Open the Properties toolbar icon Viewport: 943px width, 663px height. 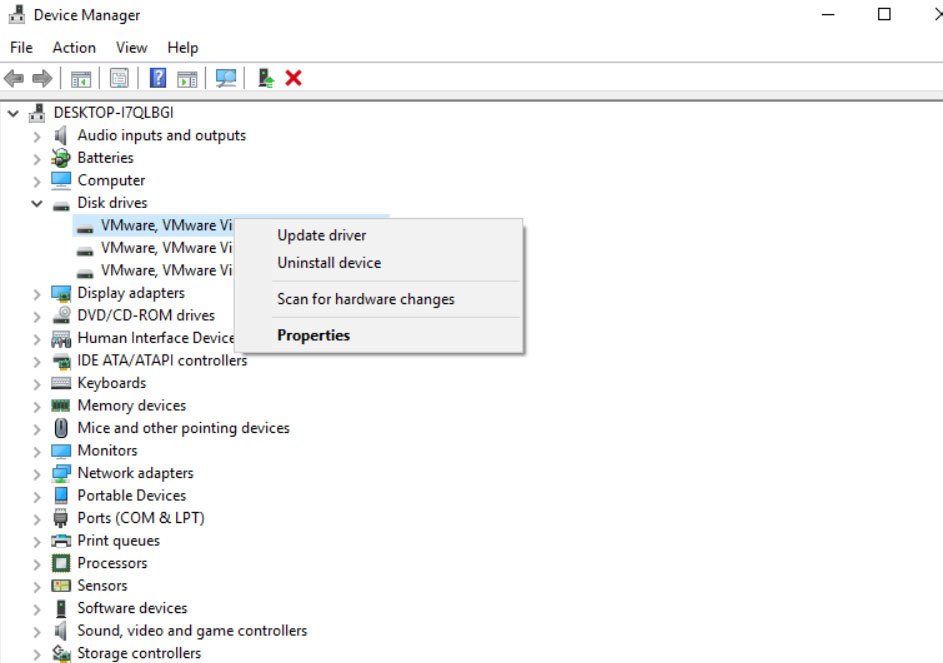tap(119, 78)
